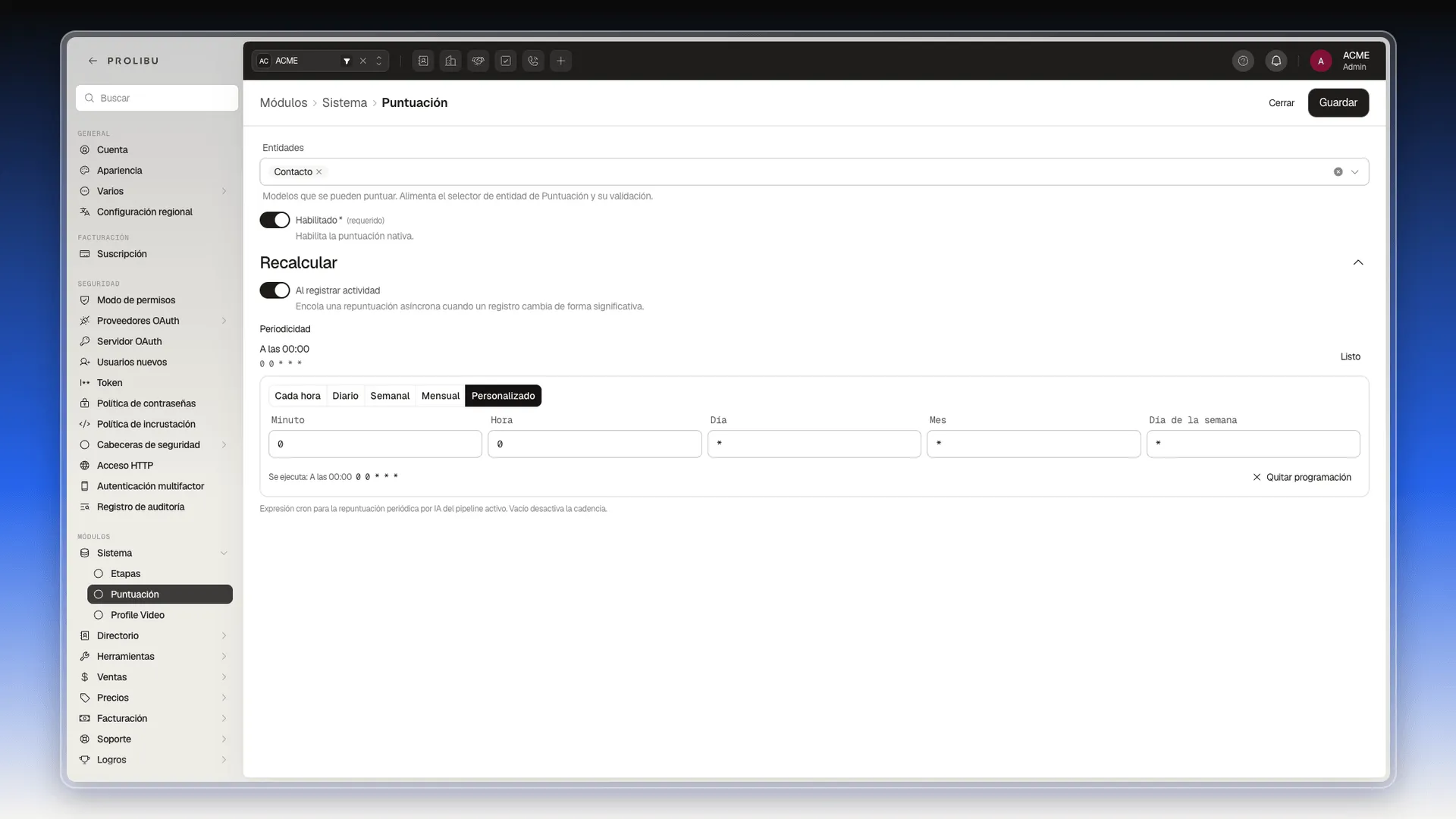Click Módulos in the breadcrumb

[284, 103]
